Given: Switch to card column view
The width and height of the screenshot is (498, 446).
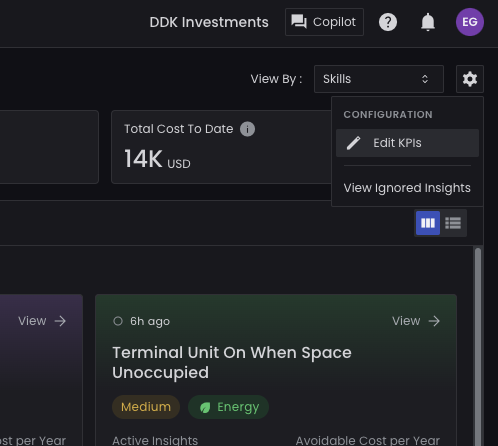Looking at the screenshot, I should tap(428, 223).
